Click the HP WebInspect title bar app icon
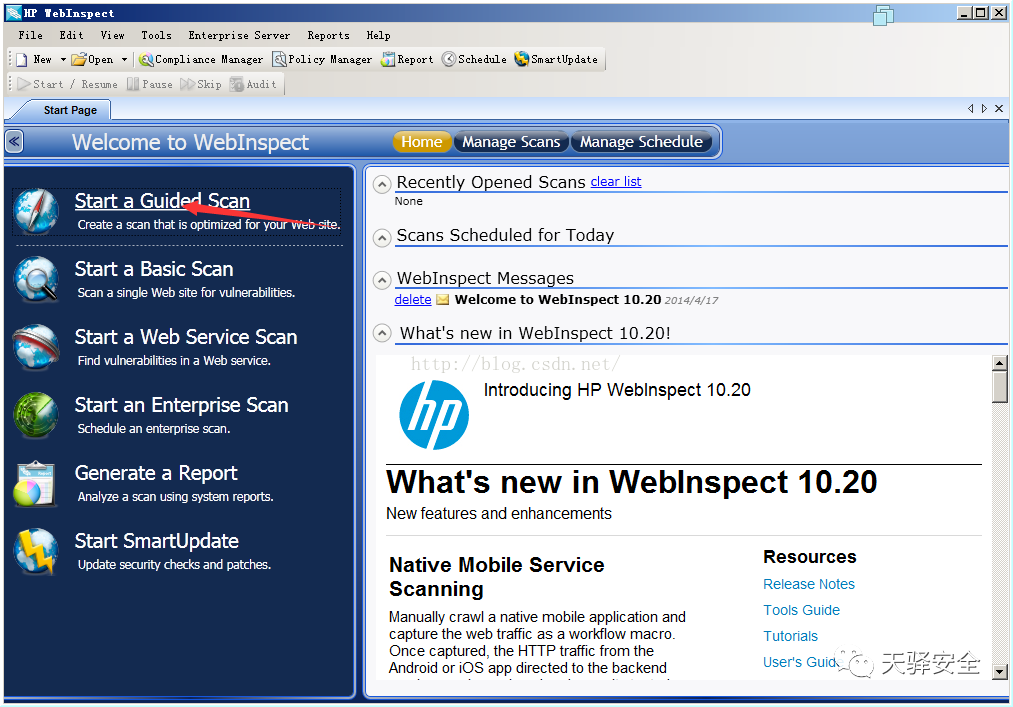 pyautogui.click(x=14, y=13)
